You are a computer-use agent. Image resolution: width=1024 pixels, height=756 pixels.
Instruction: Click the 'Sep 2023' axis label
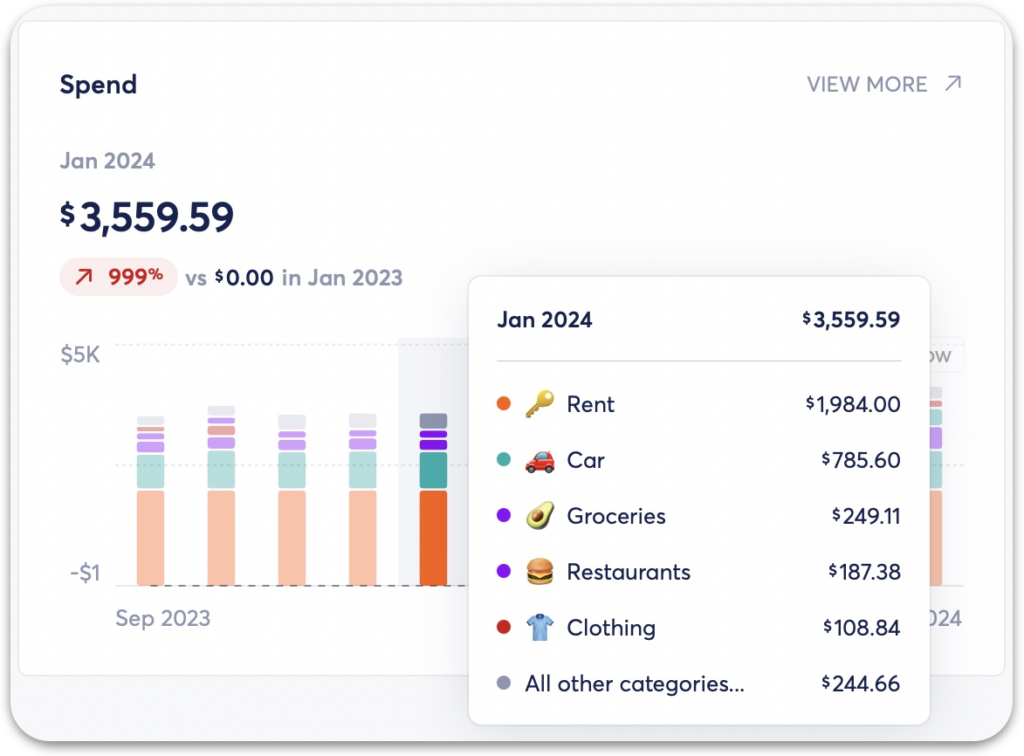(x=163, y=618)
